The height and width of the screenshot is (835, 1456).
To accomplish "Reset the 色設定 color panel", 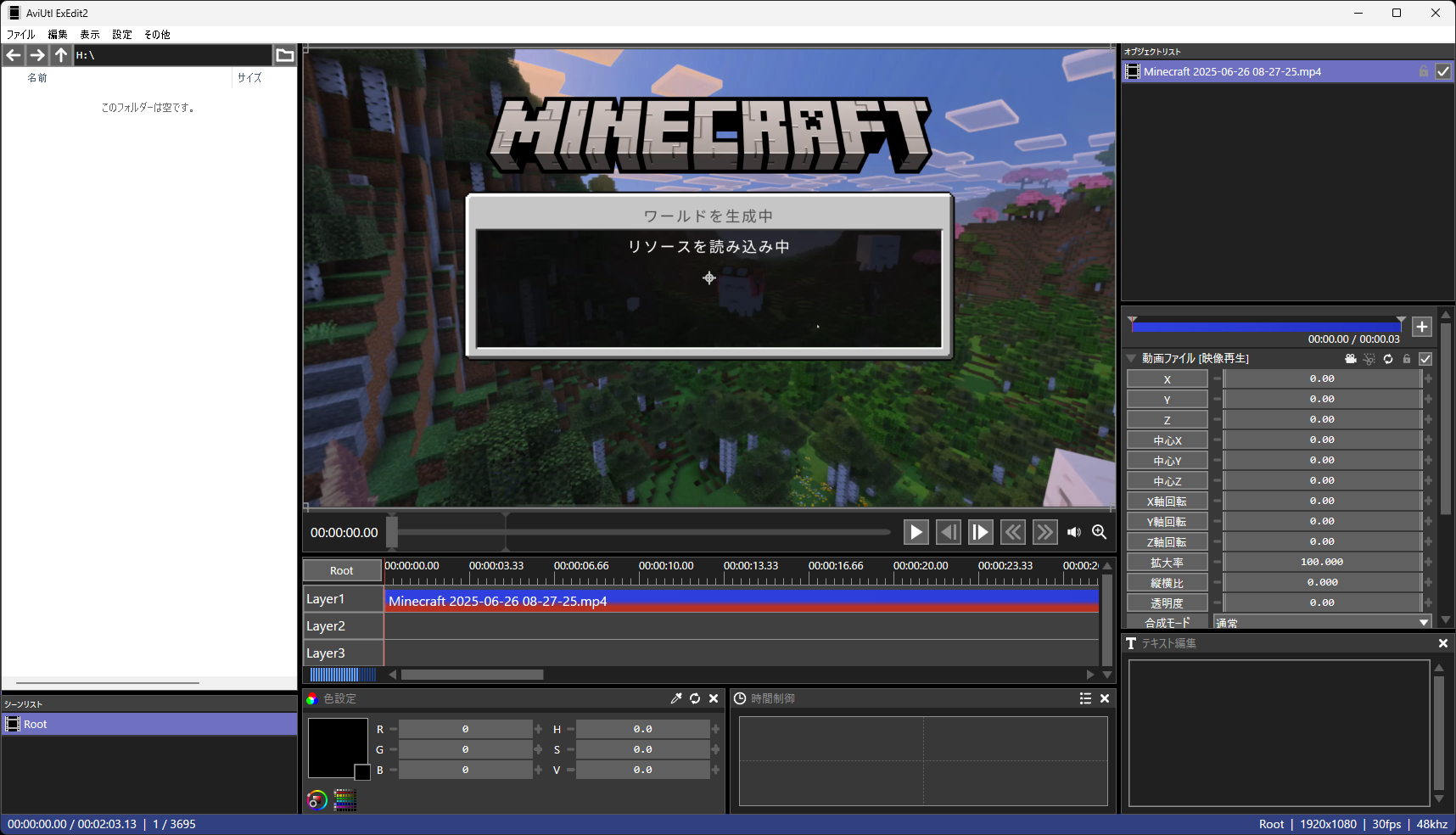I will click(695, 698).
